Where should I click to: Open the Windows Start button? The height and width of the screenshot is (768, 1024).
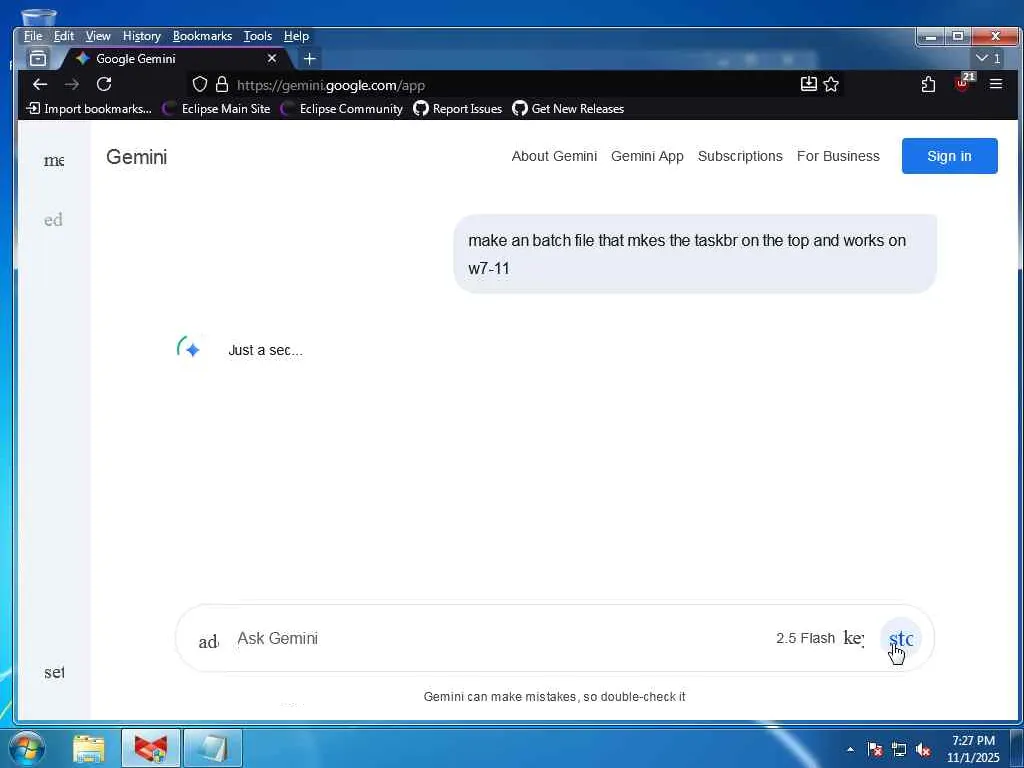(x=26, y=748)
